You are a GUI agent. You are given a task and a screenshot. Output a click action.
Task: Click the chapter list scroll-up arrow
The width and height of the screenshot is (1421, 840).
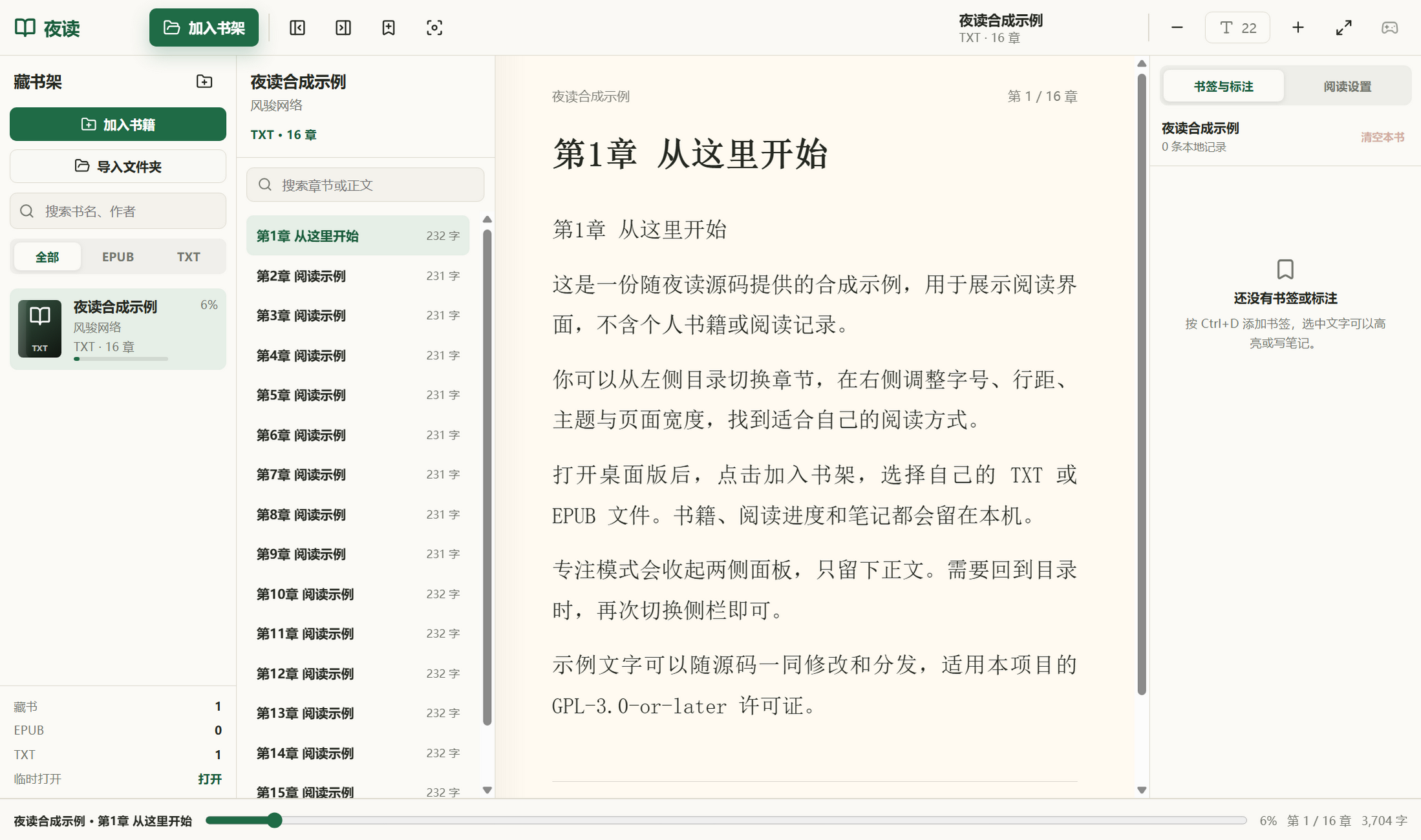point(487,220)
